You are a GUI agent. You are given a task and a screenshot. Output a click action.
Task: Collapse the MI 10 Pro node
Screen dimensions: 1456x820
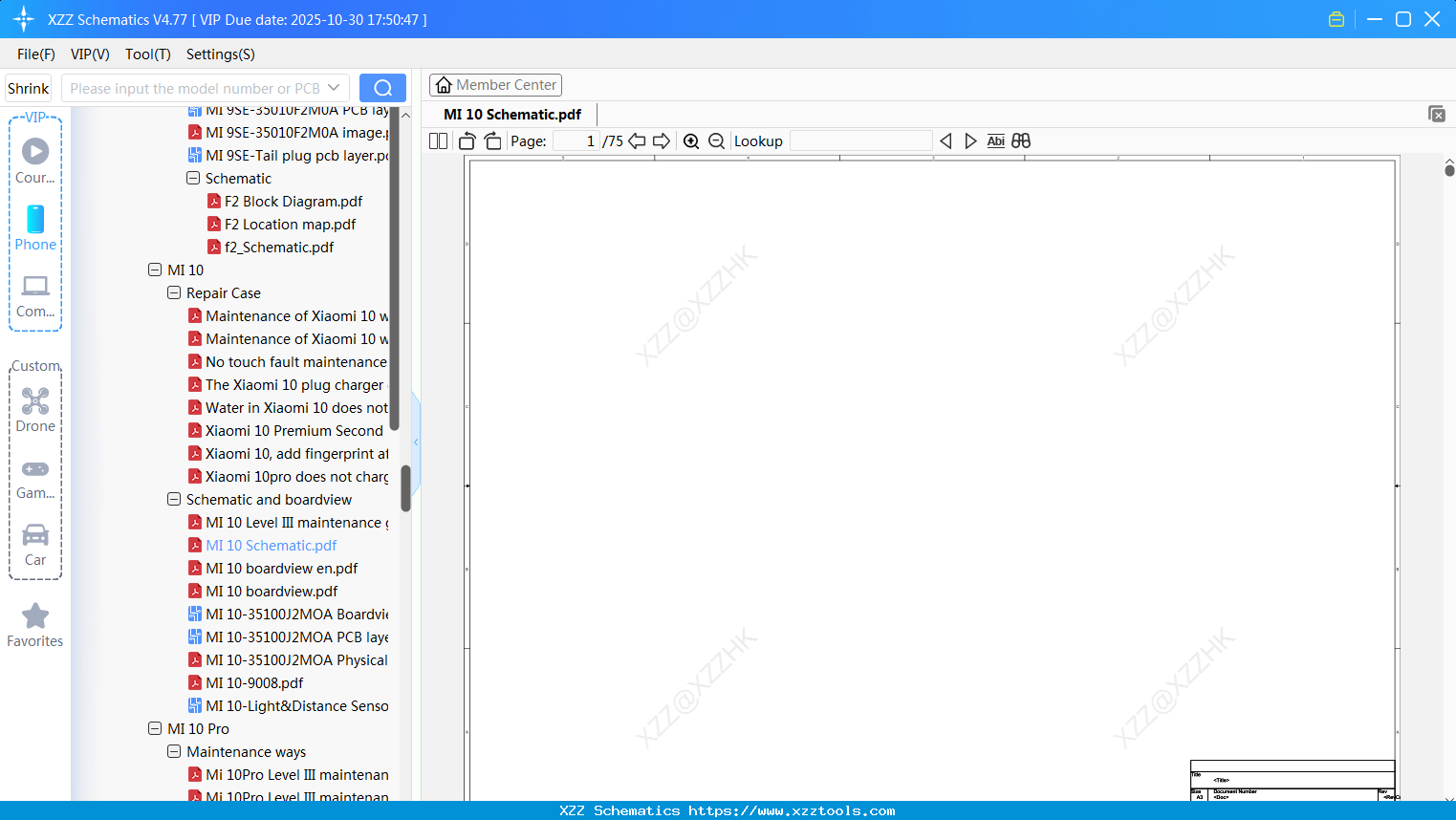coord(155,728)
